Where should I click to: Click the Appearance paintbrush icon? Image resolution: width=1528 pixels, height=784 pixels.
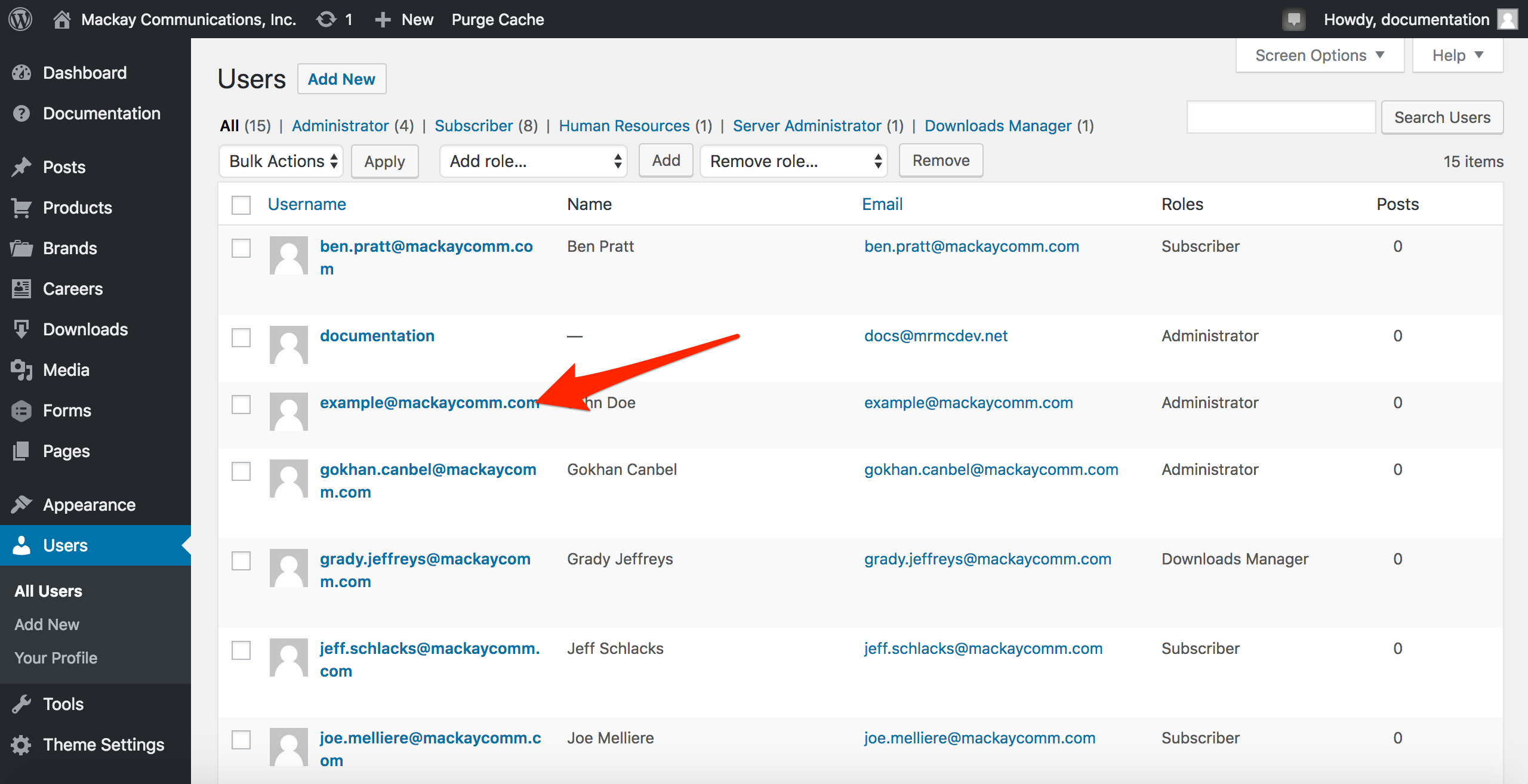click(x=21, y=505)
